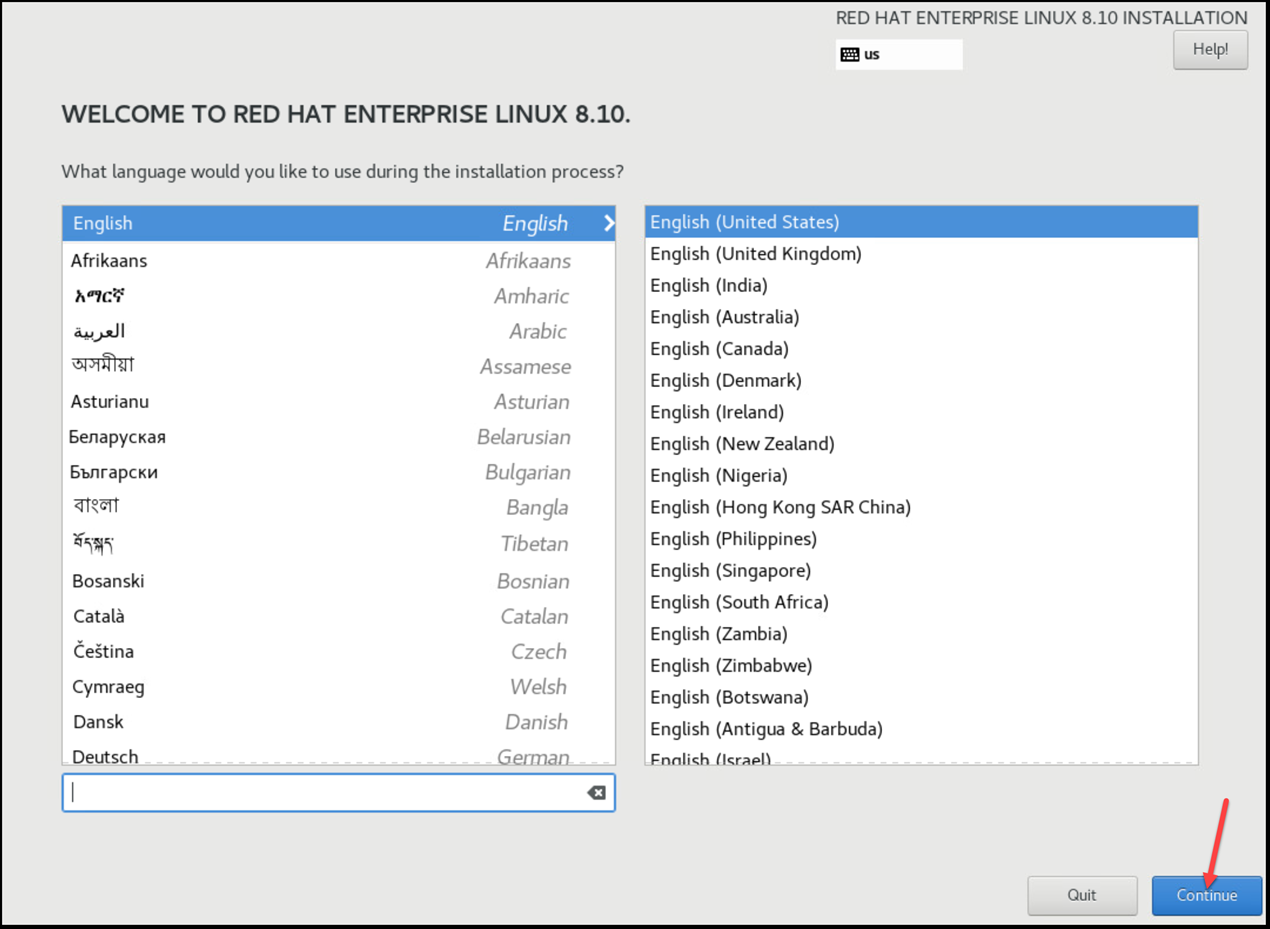Choose English (Australia) locale

point(725,317)
